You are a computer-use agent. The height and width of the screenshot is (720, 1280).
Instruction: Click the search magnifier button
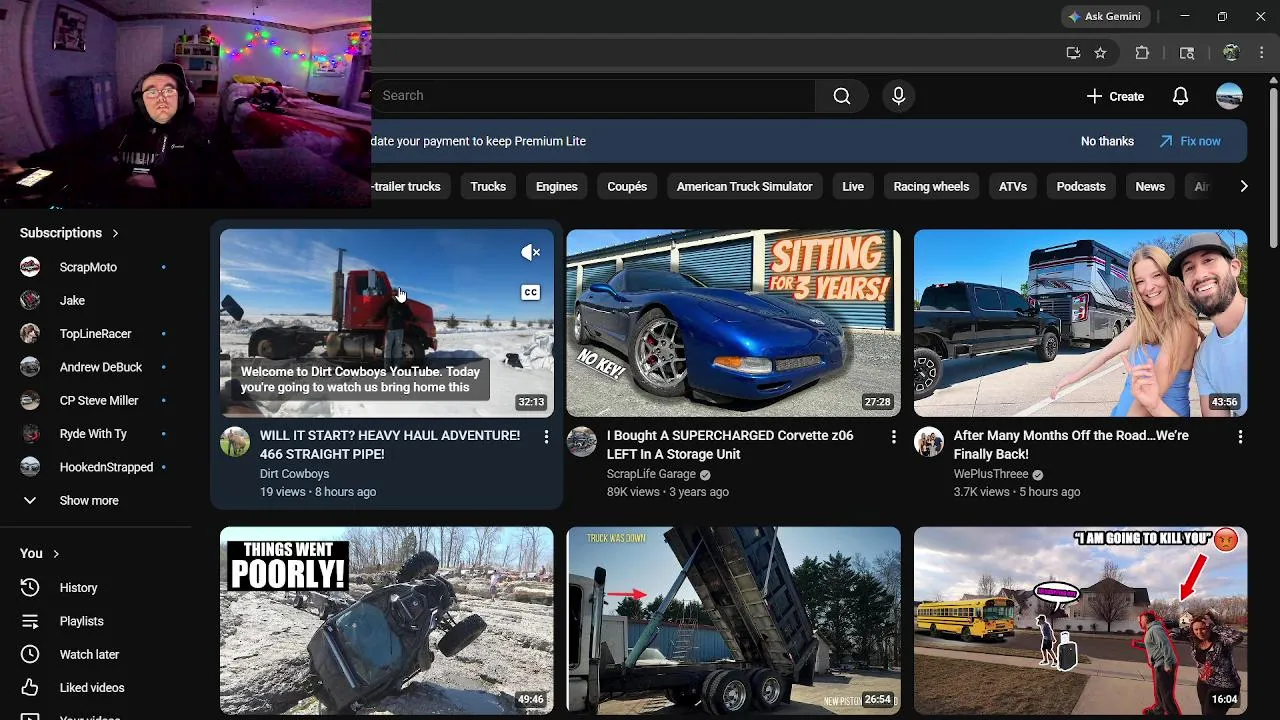(x=842, y=96)
